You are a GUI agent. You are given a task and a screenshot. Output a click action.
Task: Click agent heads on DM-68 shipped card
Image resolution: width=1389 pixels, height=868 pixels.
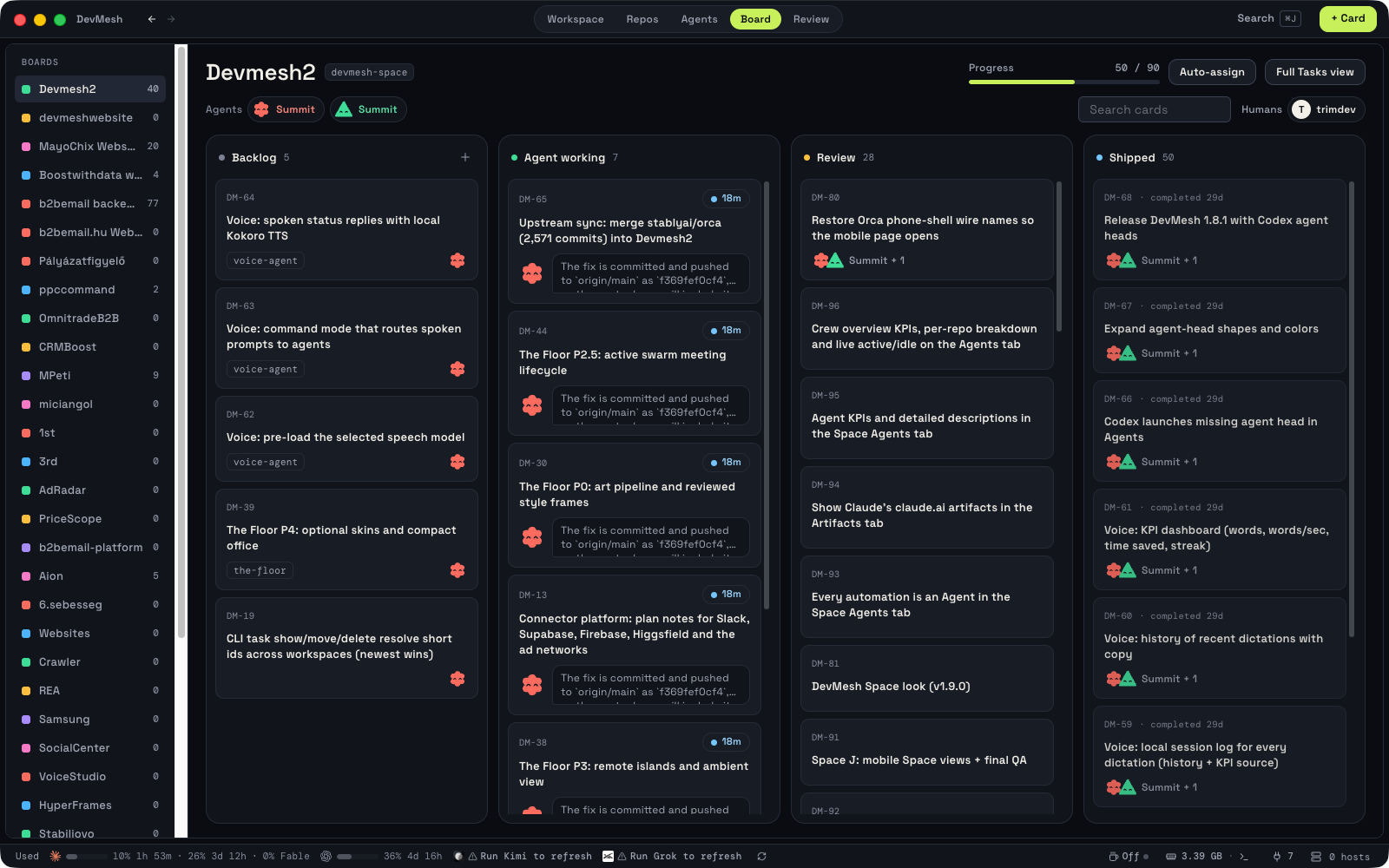[x=1121, y=260]
